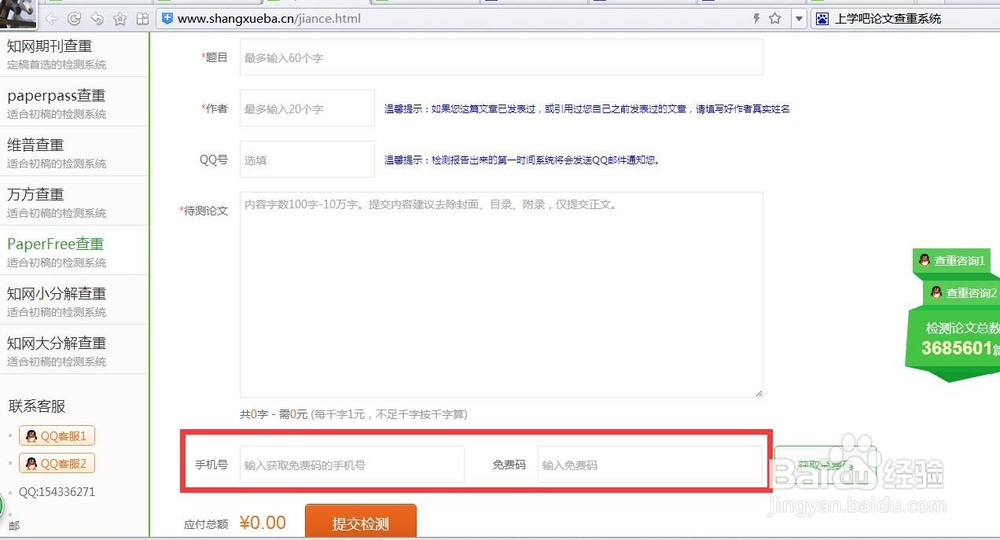The width and height of the screenshot is (1000, 540).
Task: Reload the page with the refresh icon
Action: pyautogui.click(x=75, y=19)
